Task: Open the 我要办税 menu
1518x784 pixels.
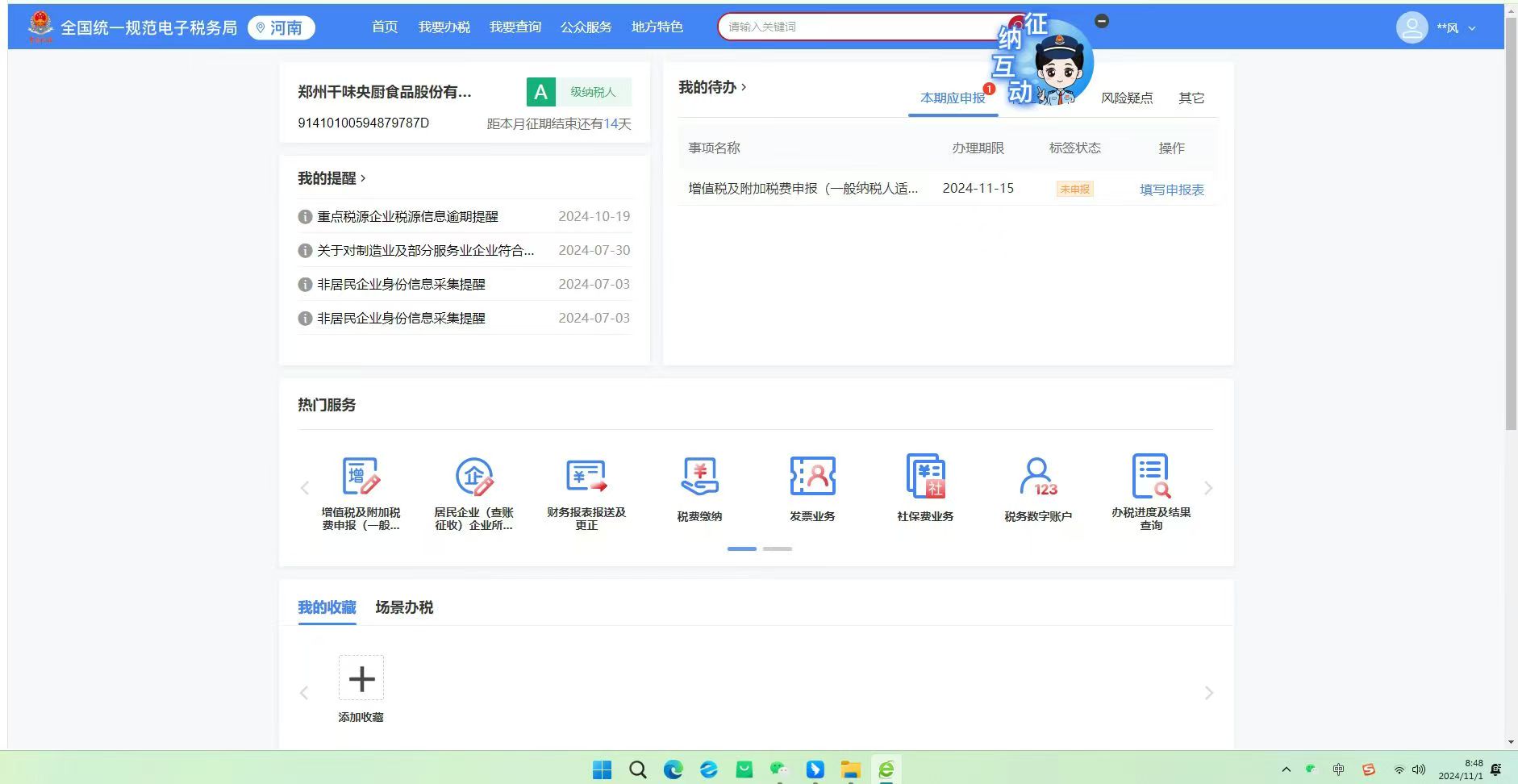Action: pos(444,27)
